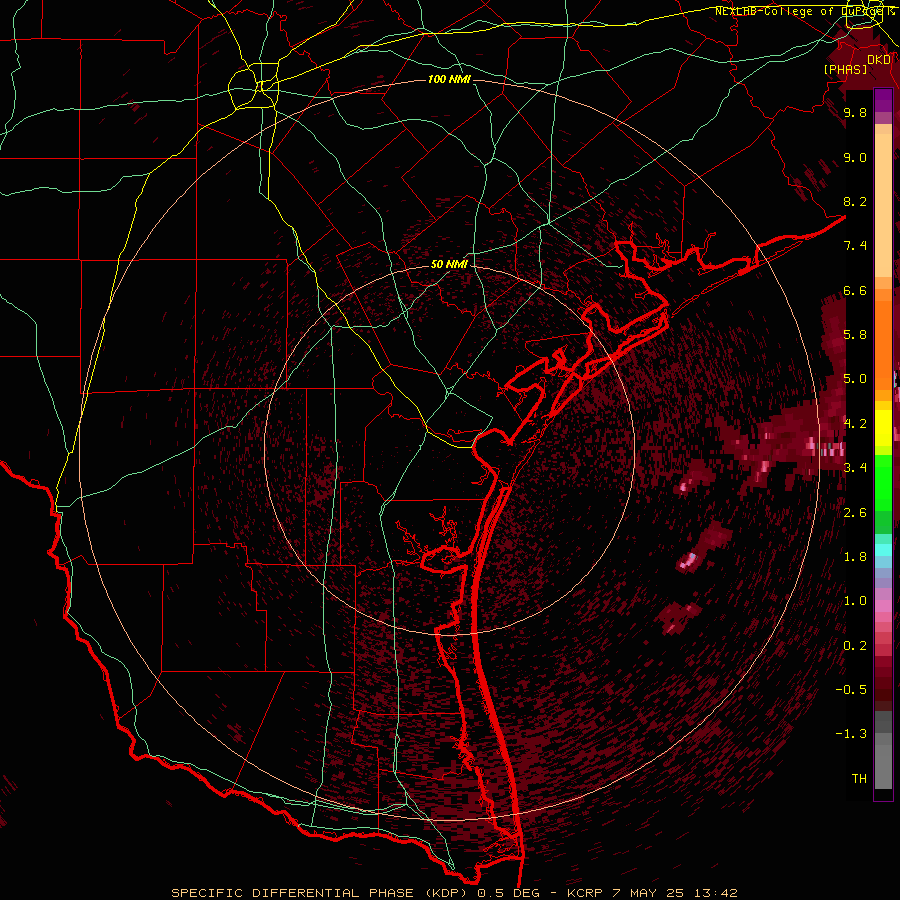
Task: Click the 3.4 value on the color scale
Action: pos(855,468)
